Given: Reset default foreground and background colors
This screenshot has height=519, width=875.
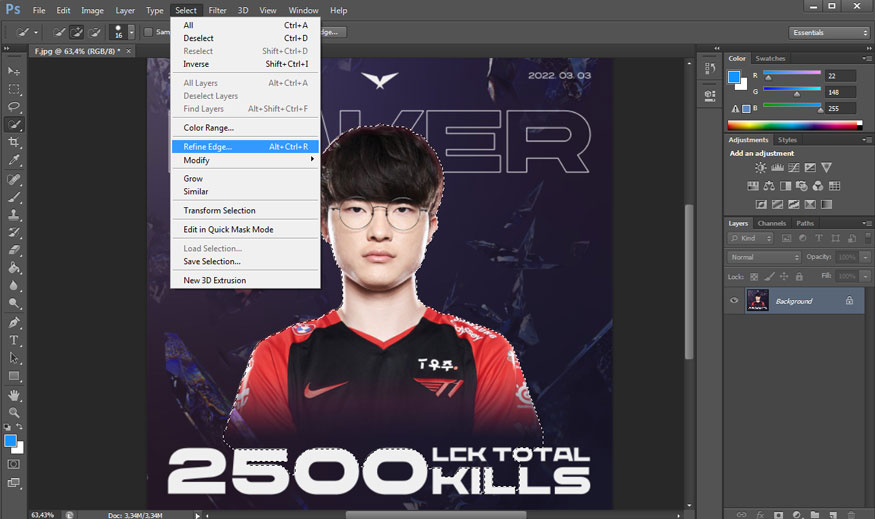Looking at the screenshot, I should [x=7, y=427].
